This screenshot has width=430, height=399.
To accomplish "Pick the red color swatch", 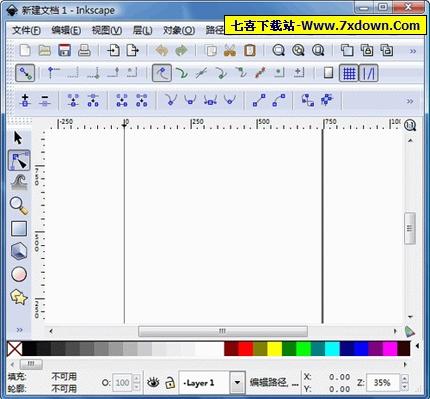I will point(246,349).
